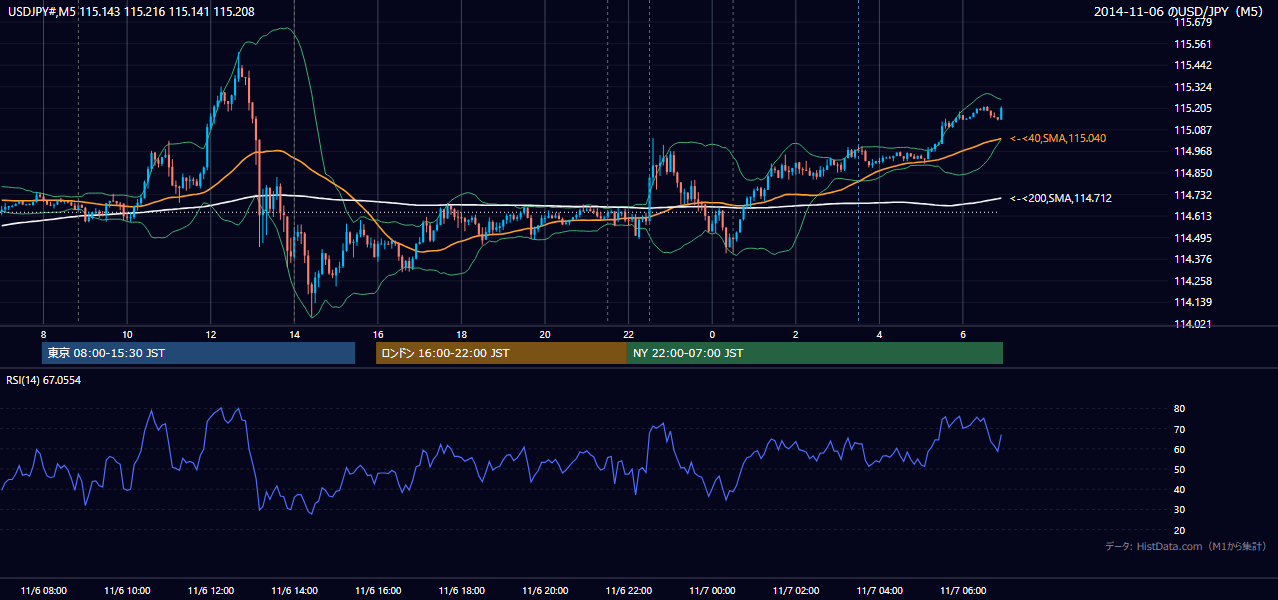
Task: Click the 11/7 04:00 date label
Action: (x=879, y=590)
